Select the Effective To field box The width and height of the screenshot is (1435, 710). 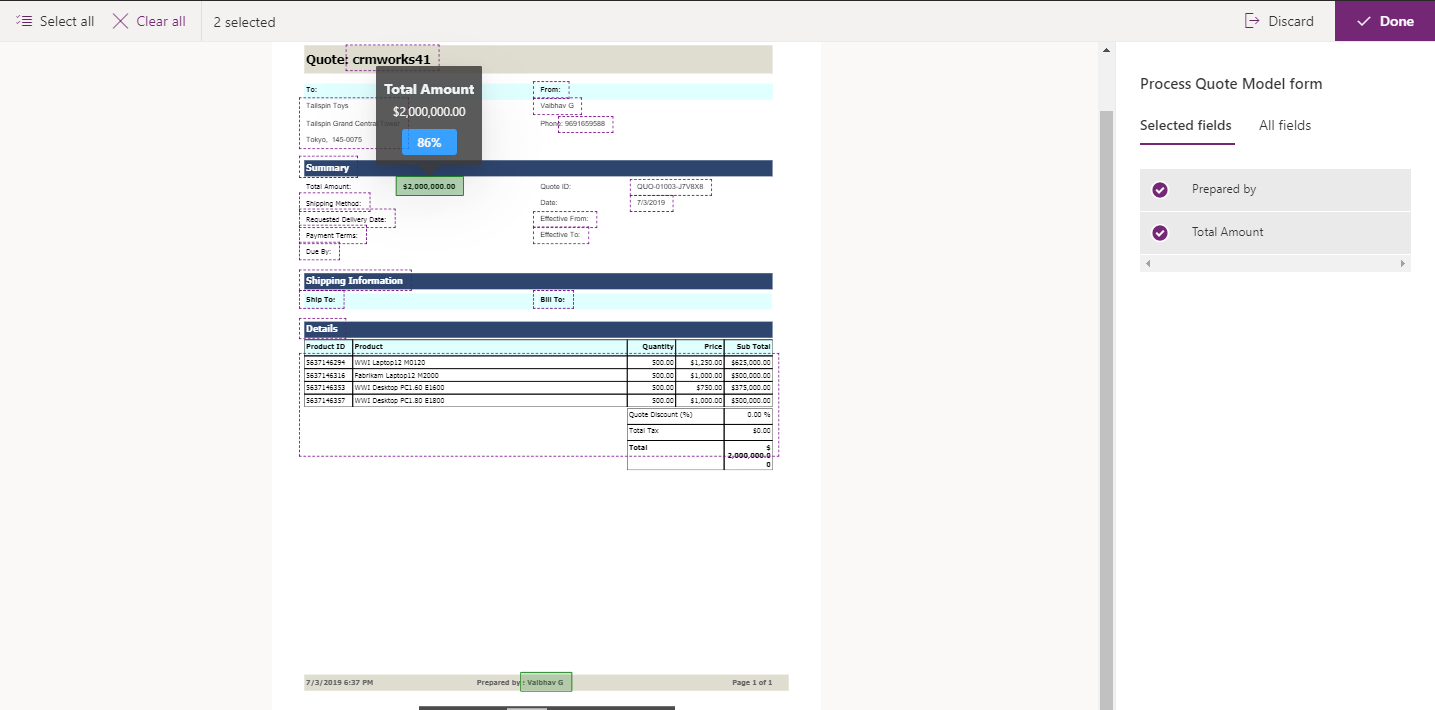click(x=561, y=235)
